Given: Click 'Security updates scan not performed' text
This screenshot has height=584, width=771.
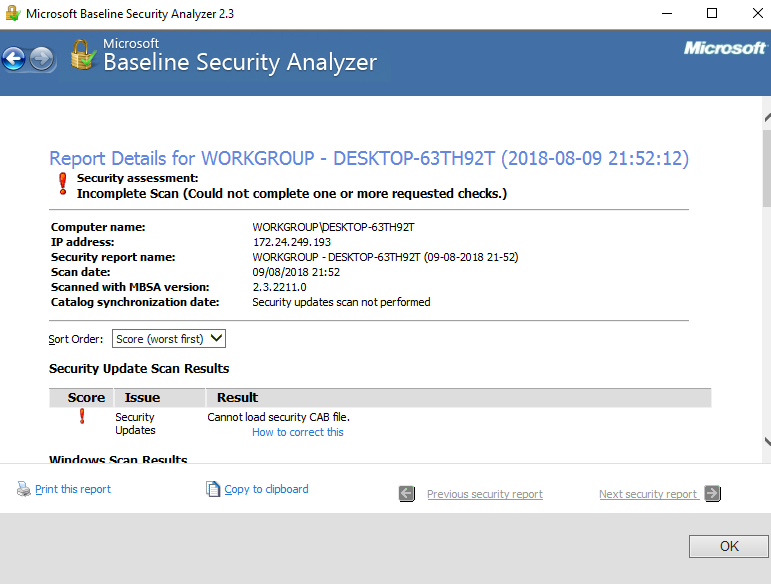Looking at the screenshot, I should point(341,302).
